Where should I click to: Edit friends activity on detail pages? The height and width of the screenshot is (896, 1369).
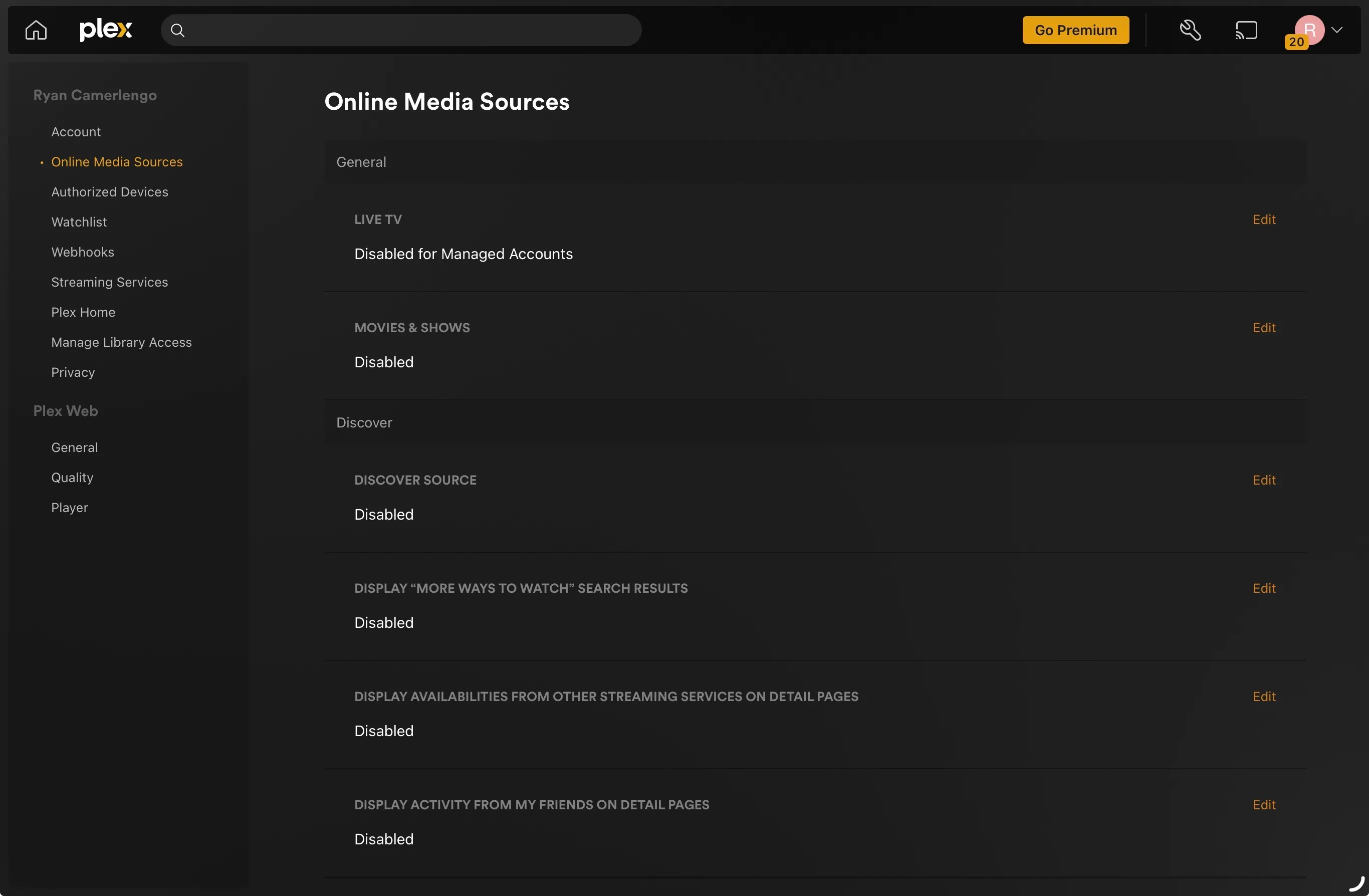(x=1264, y=805)
